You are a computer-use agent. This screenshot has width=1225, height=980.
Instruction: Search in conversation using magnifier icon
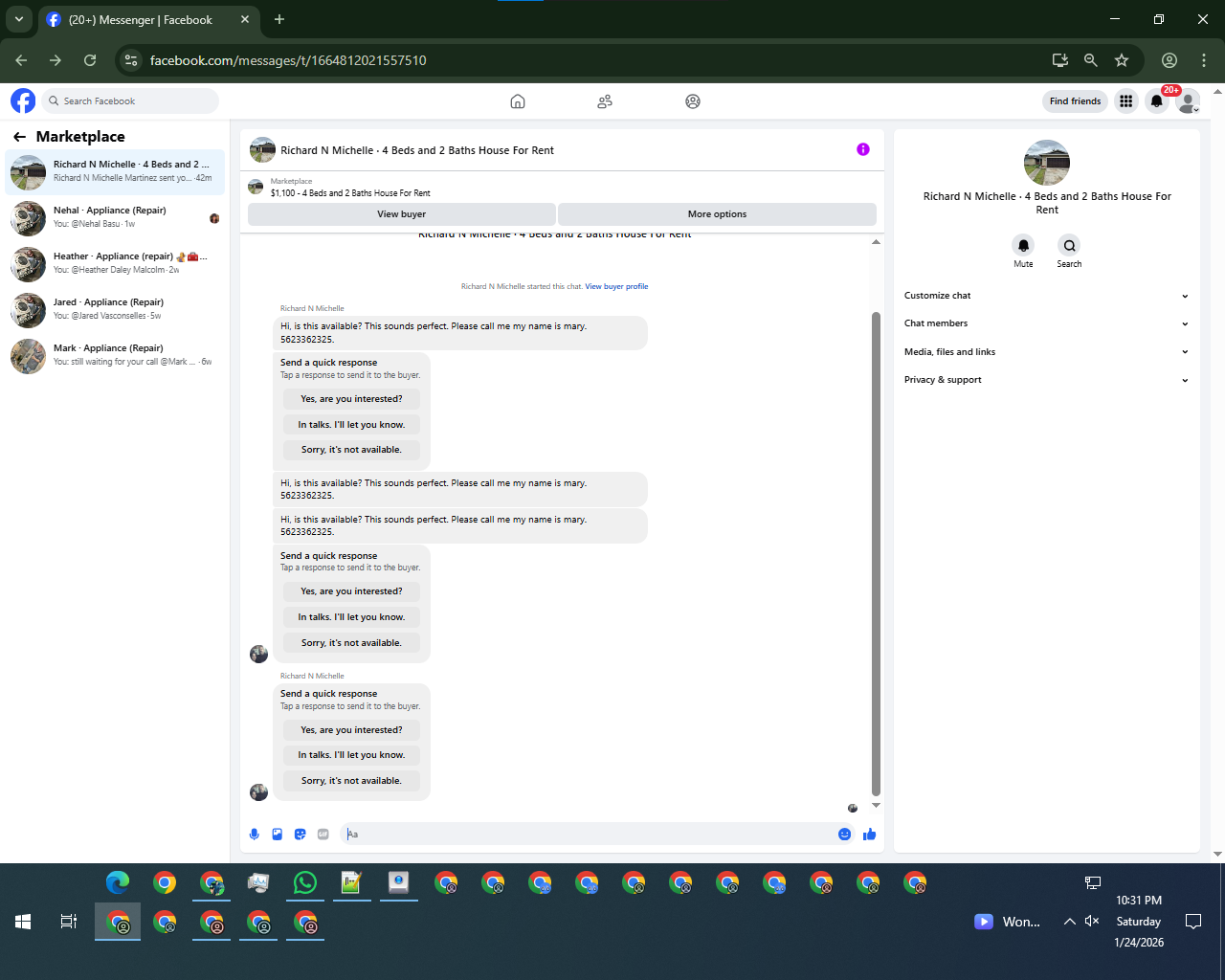1069,245
